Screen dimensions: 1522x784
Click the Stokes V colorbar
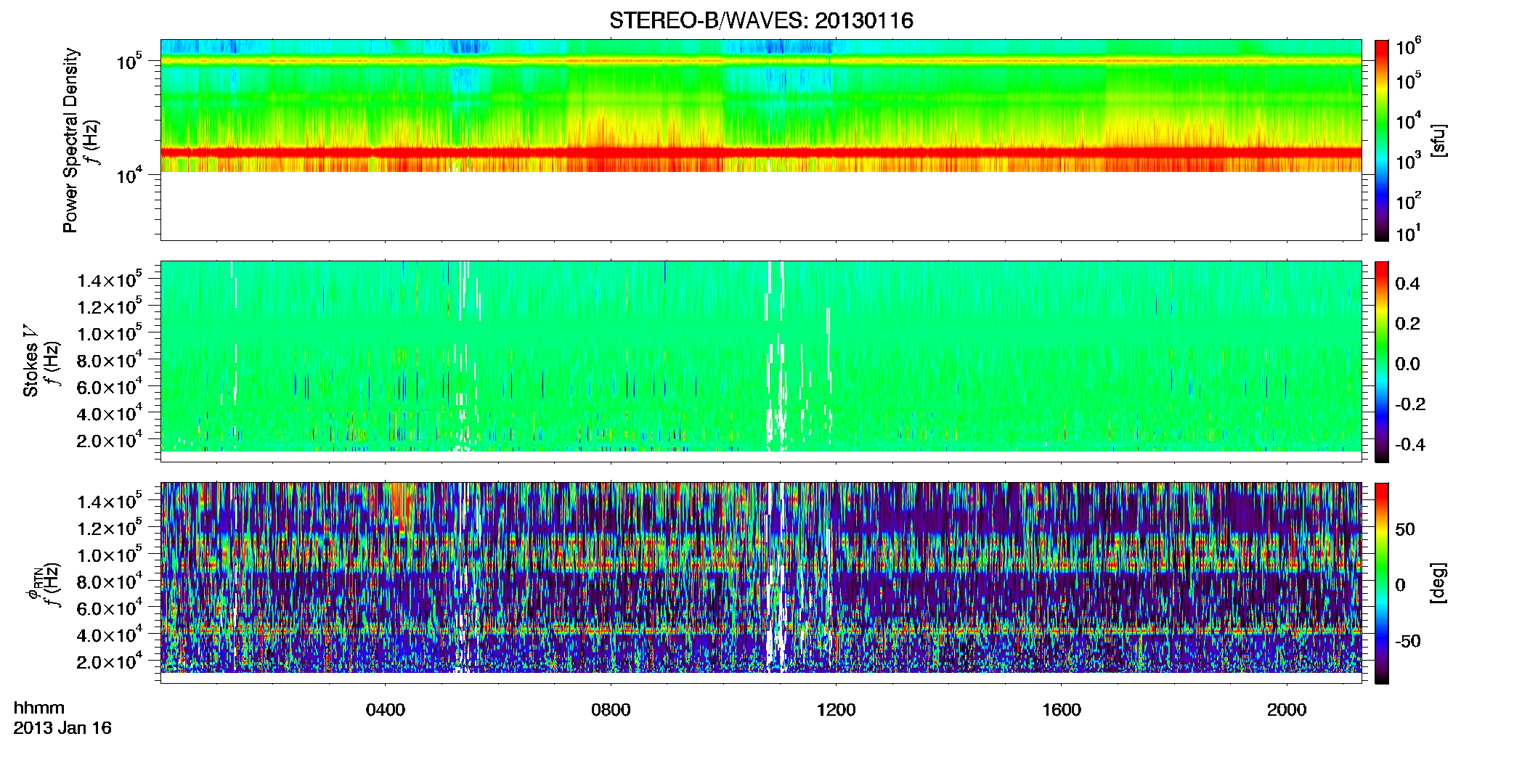coord(1381,362)
